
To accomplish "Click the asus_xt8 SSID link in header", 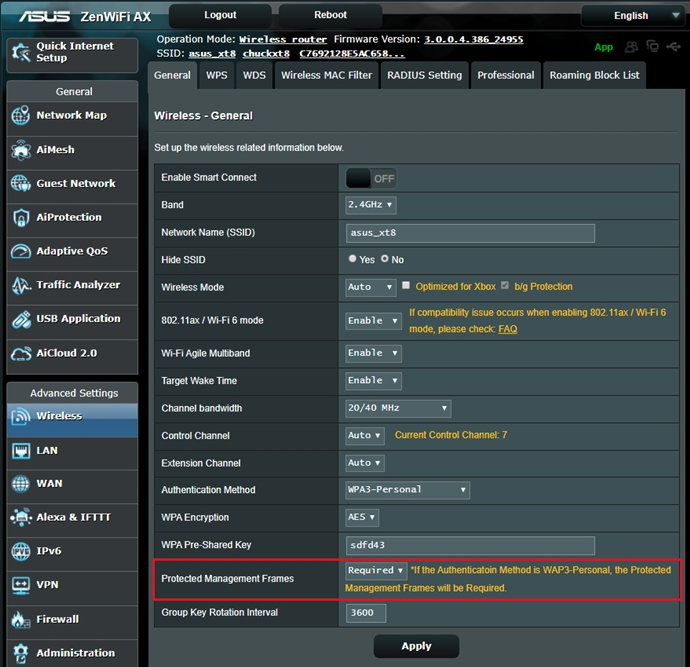I will [x=212, y=54].
